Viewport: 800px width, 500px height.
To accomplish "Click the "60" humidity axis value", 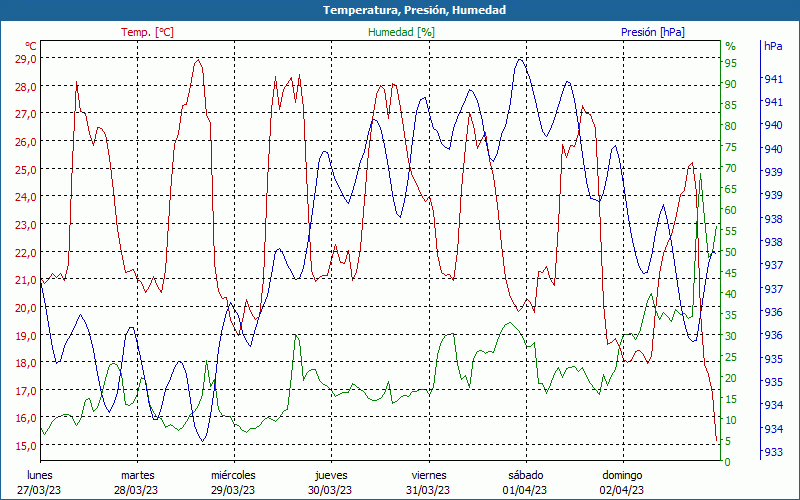I will pyautogui.click(x=731, y=210).
